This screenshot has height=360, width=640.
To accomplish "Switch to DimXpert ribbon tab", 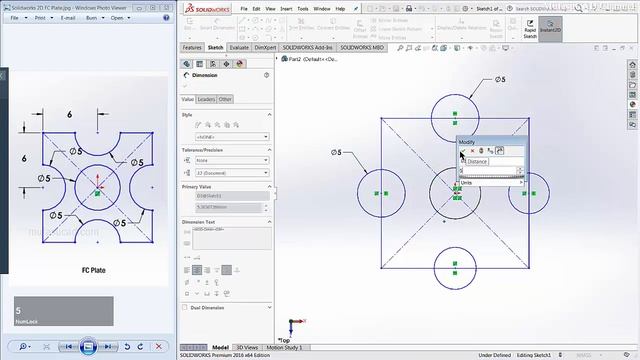I will pos(265,48).
